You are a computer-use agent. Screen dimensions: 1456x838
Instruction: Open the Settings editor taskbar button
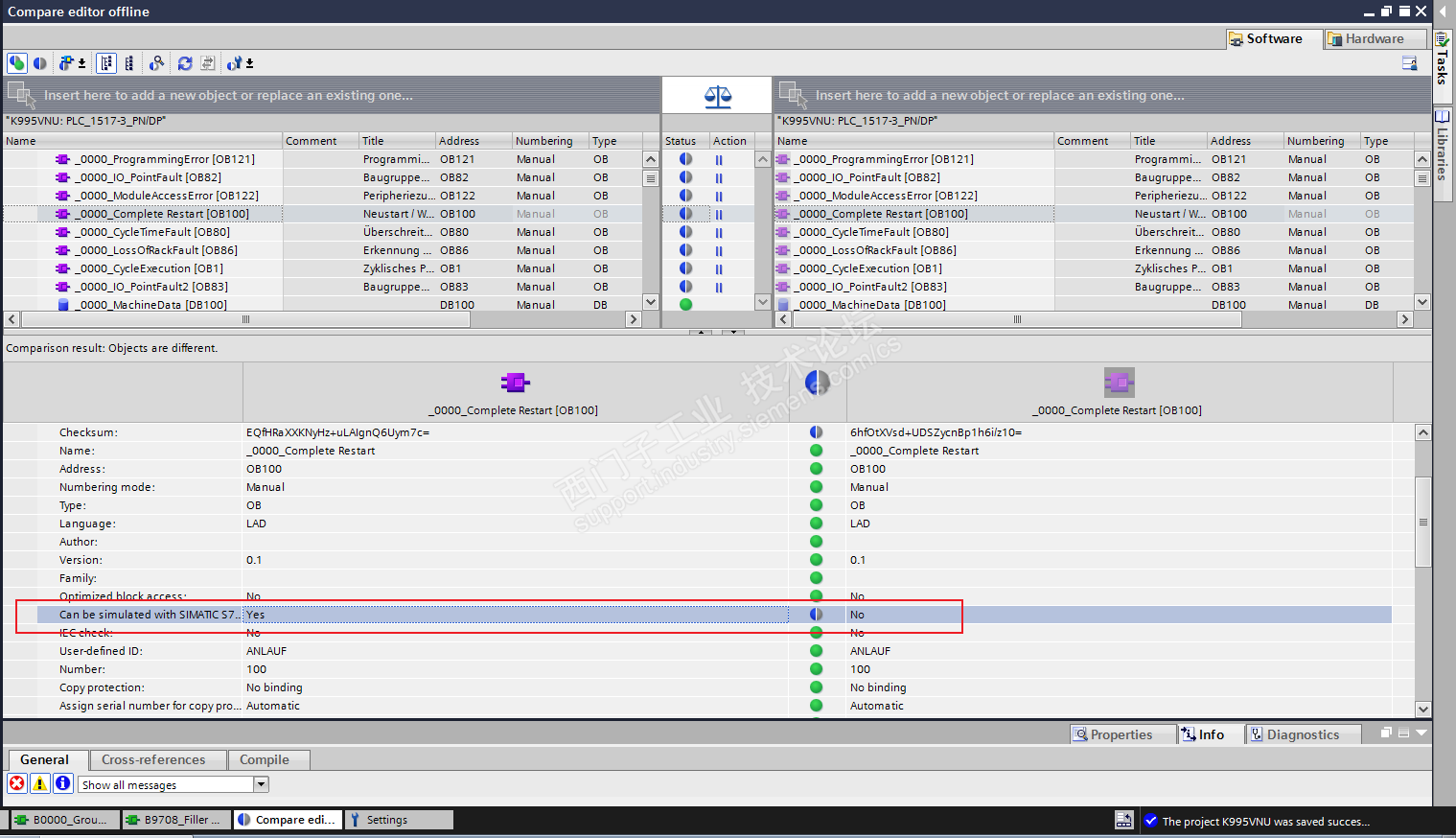(x=399, y=820)
